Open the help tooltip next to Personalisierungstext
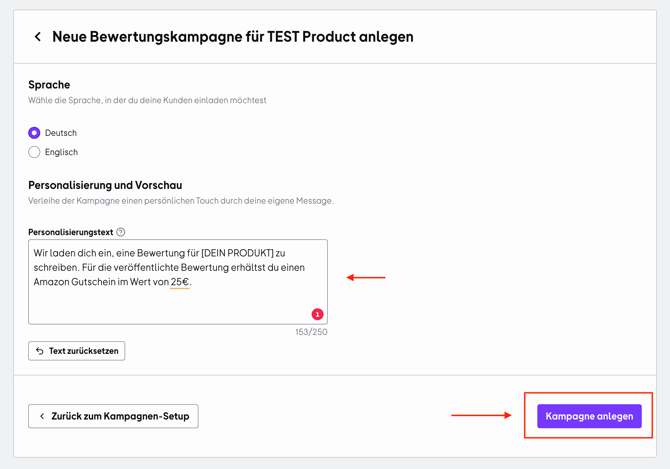This screenshot has width=670, height=469. 121,232
